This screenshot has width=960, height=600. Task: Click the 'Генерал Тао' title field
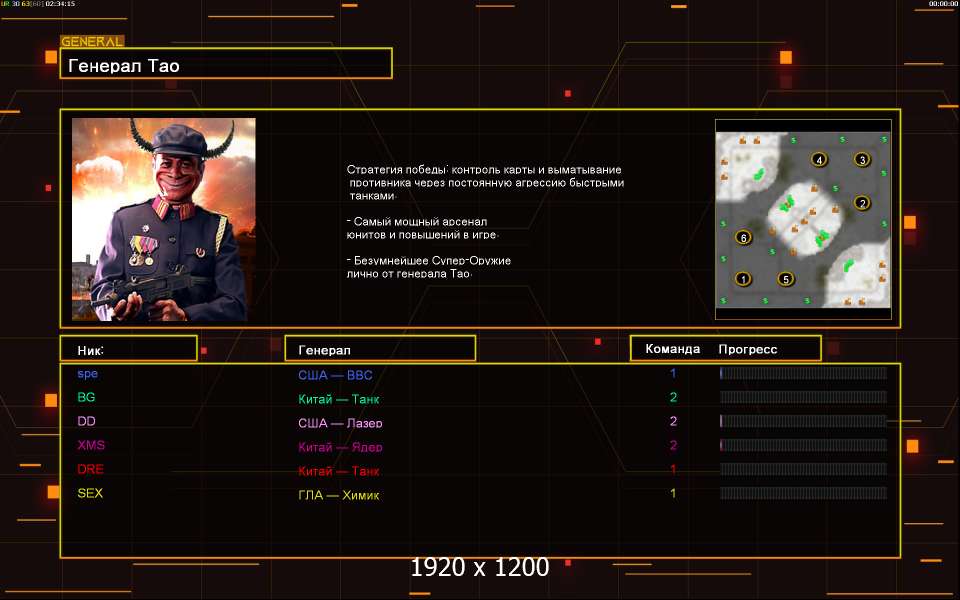(226, 63)
